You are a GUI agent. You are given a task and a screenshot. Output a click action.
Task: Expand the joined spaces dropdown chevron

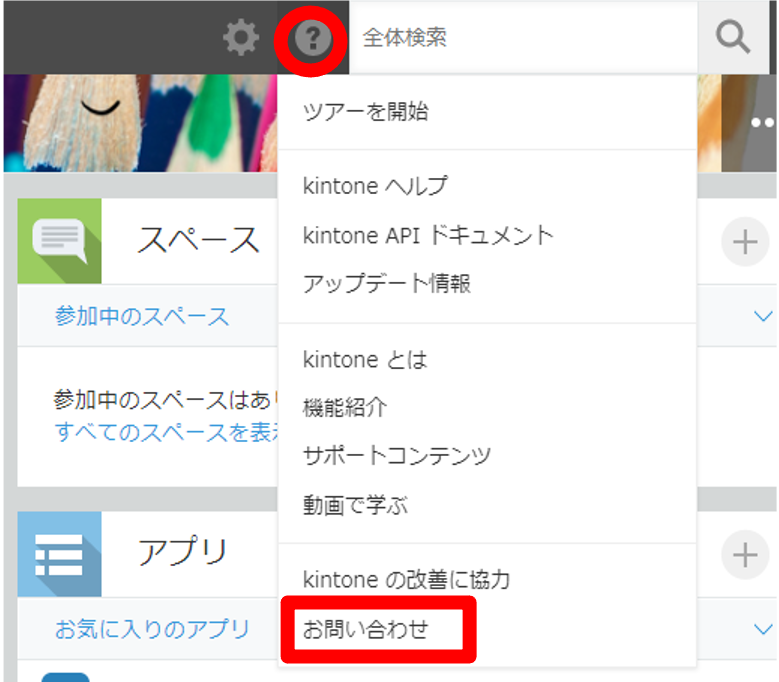[x=762, y=317]
